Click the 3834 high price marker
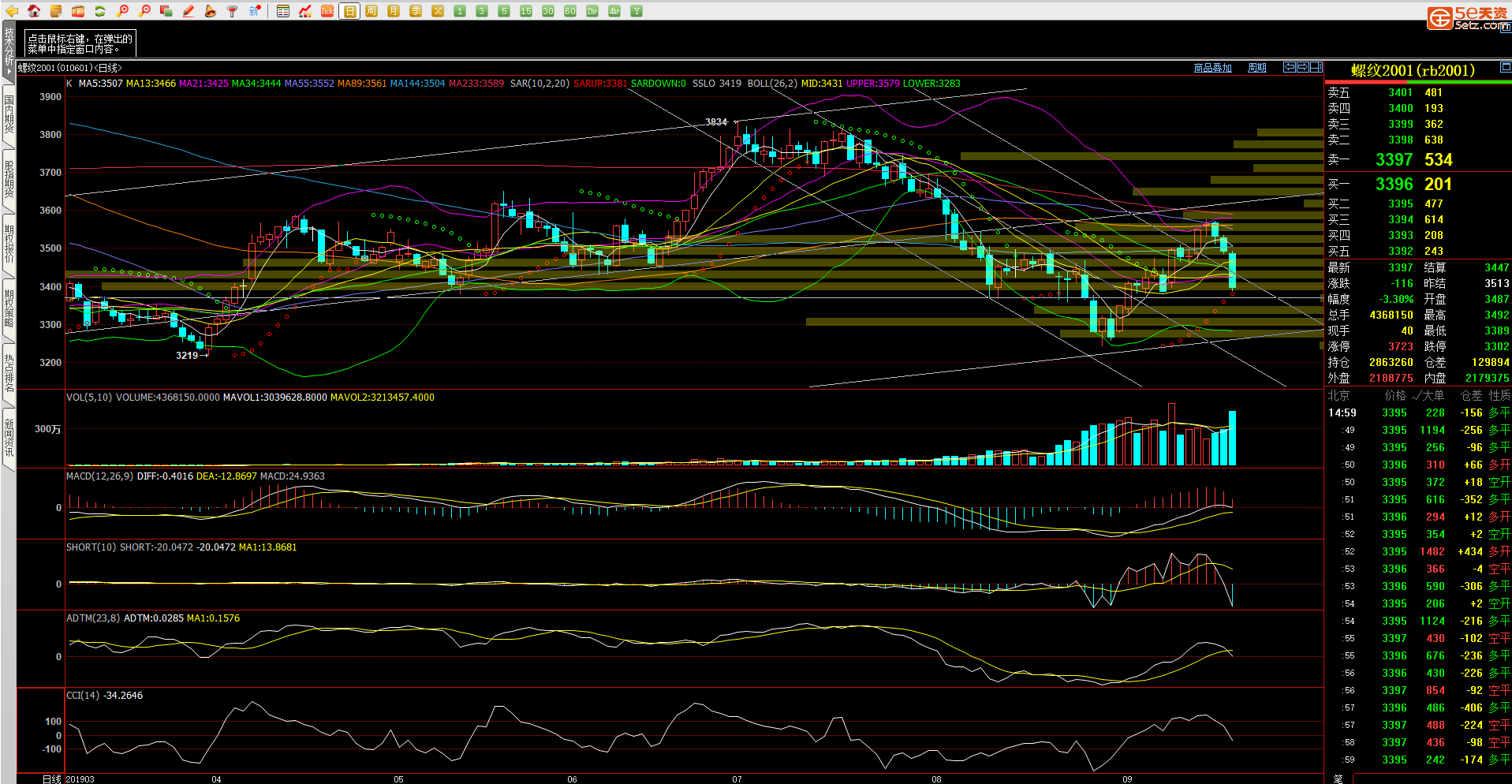1512x784 pixels. pos(716,121)
